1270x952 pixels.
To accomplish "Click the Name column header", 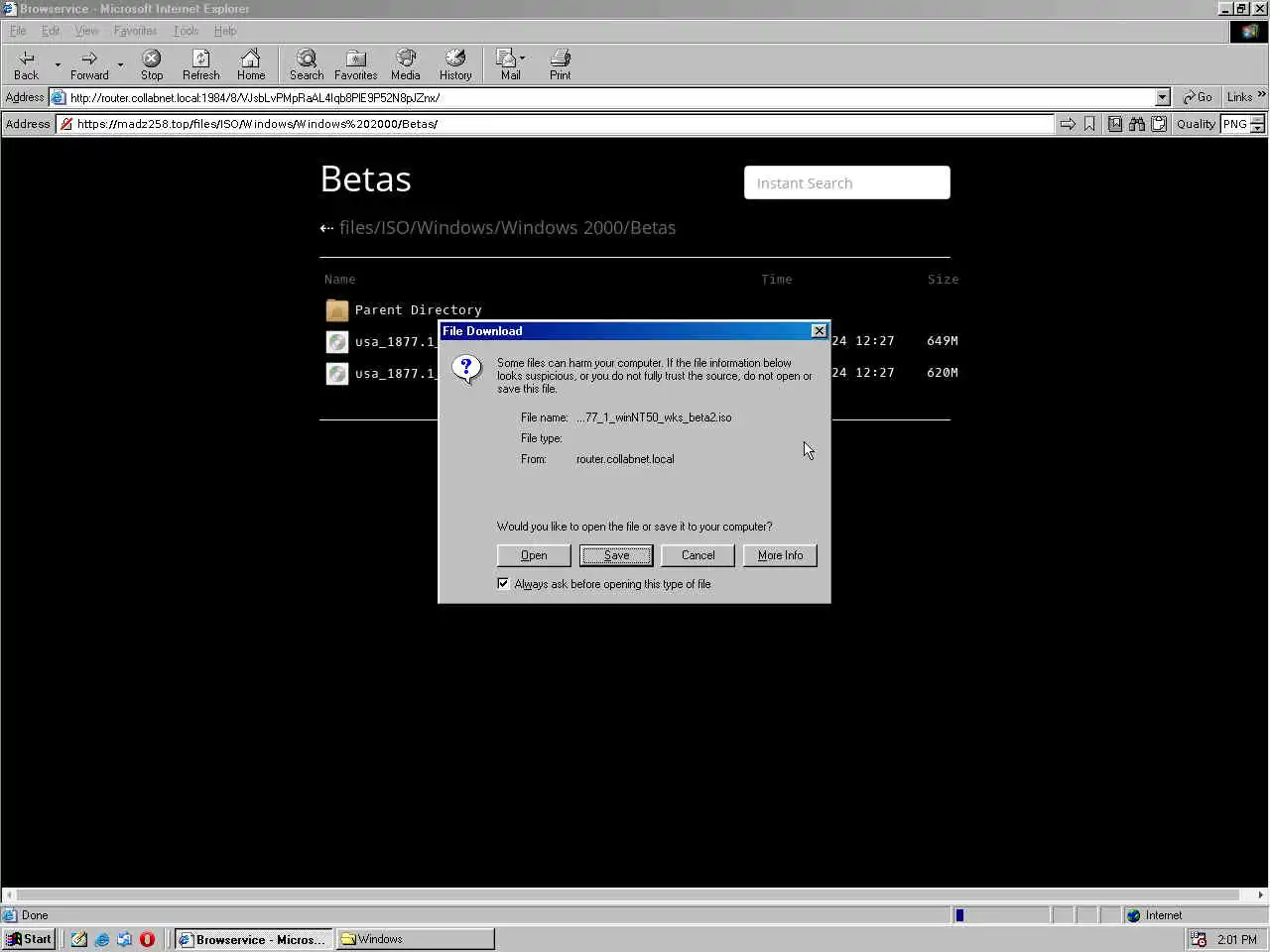I will [x=339, y=280].
